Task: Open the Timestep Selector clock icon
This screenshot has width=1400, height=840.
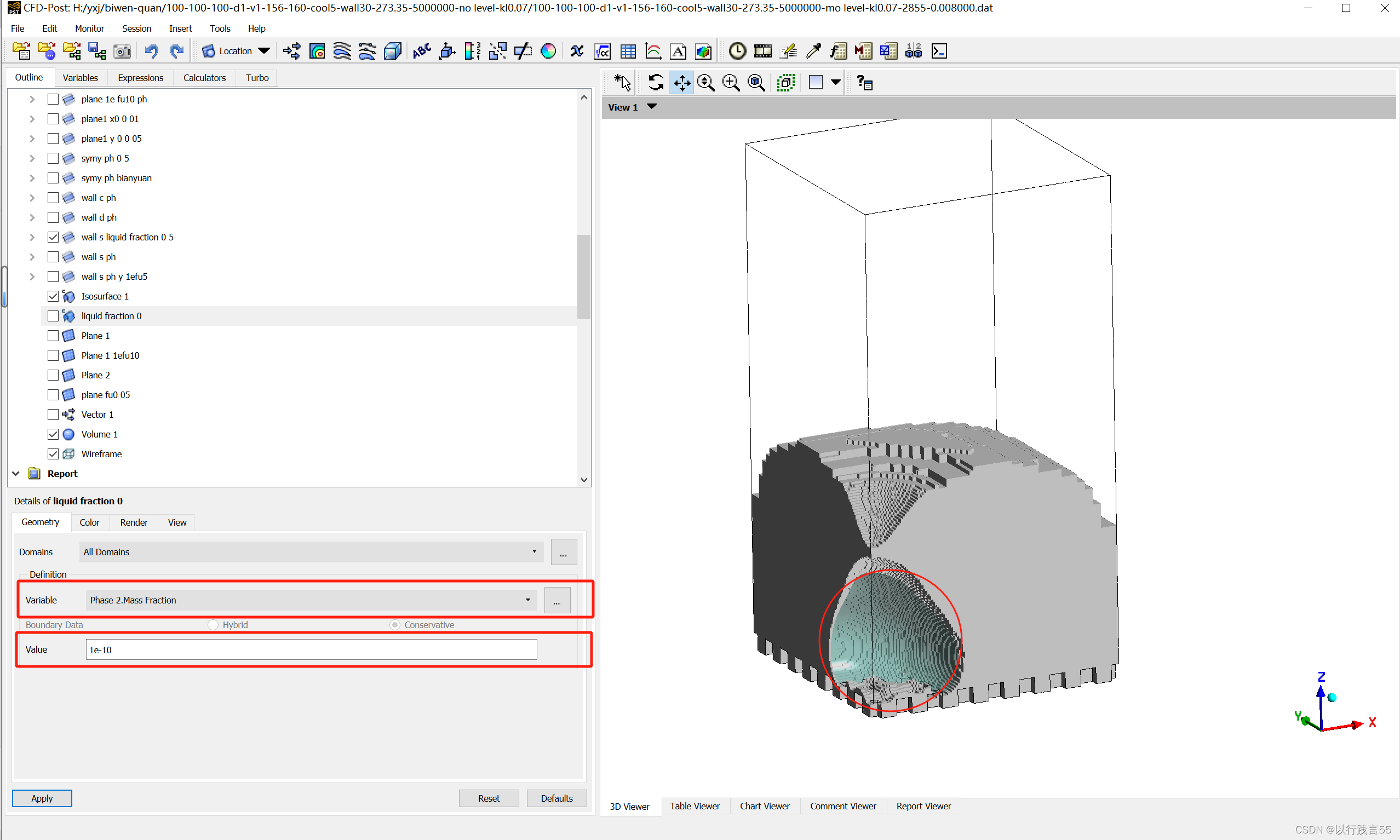Action: point(737,51)
